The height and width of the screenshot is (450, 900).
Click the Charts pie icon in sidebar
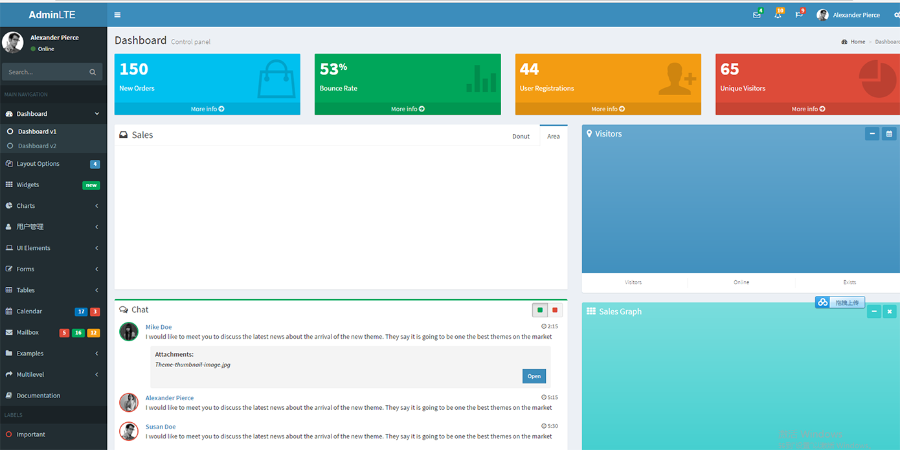pos(9,205)
